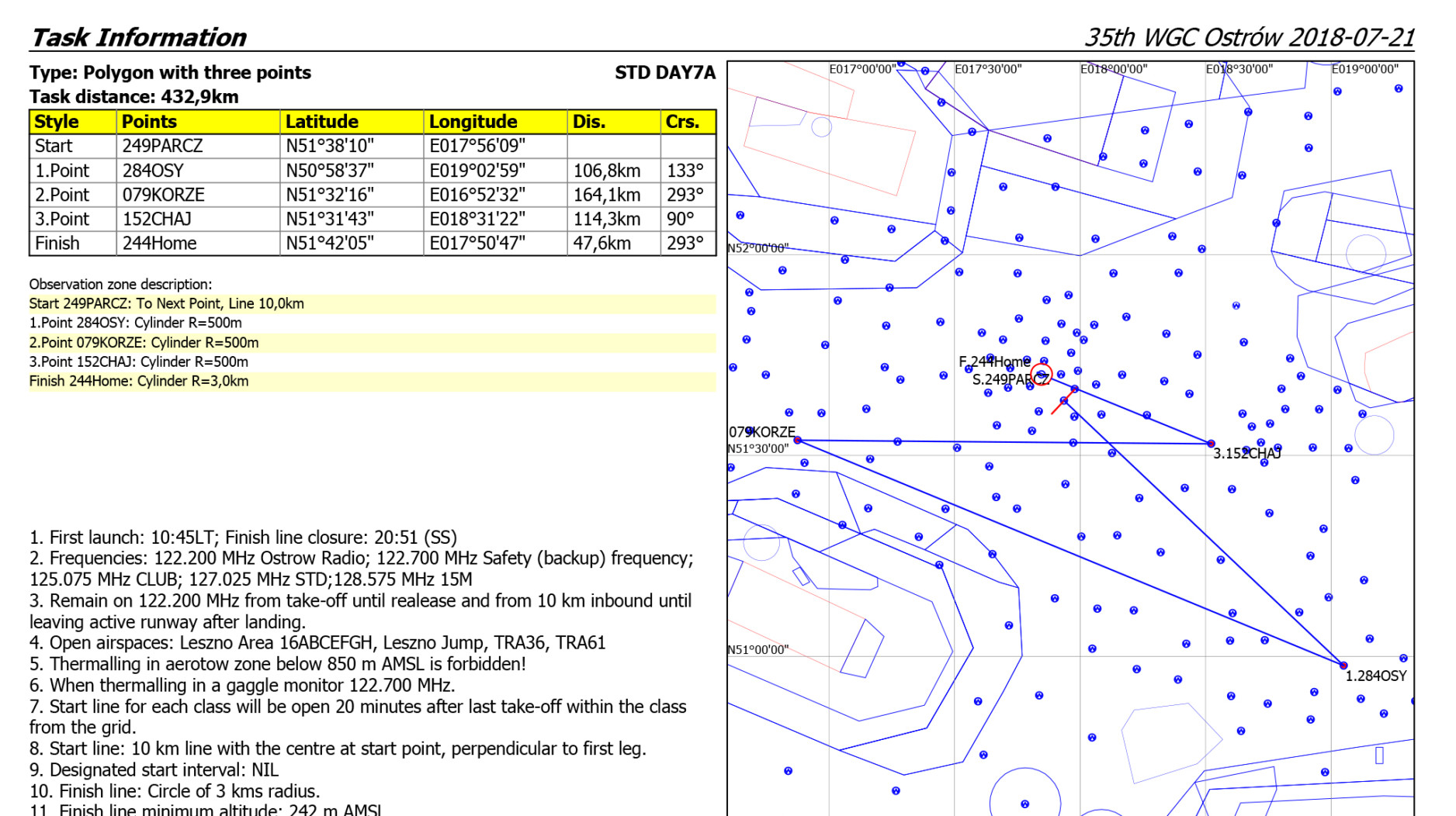Click the Latitude column header
Screen dimensions: 1456x816
321,122
